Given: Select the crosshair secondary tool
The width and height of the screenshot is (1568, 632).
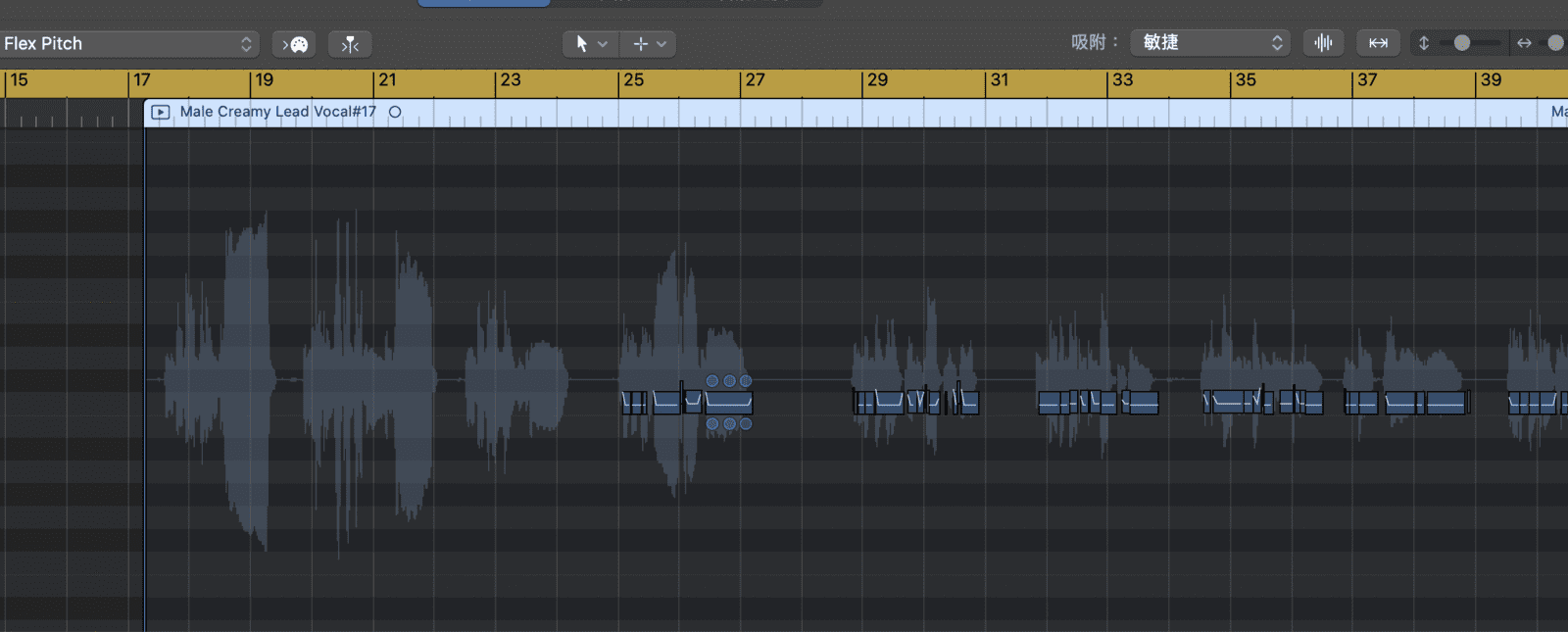Looking at the screenshot, I should point(640,44).
